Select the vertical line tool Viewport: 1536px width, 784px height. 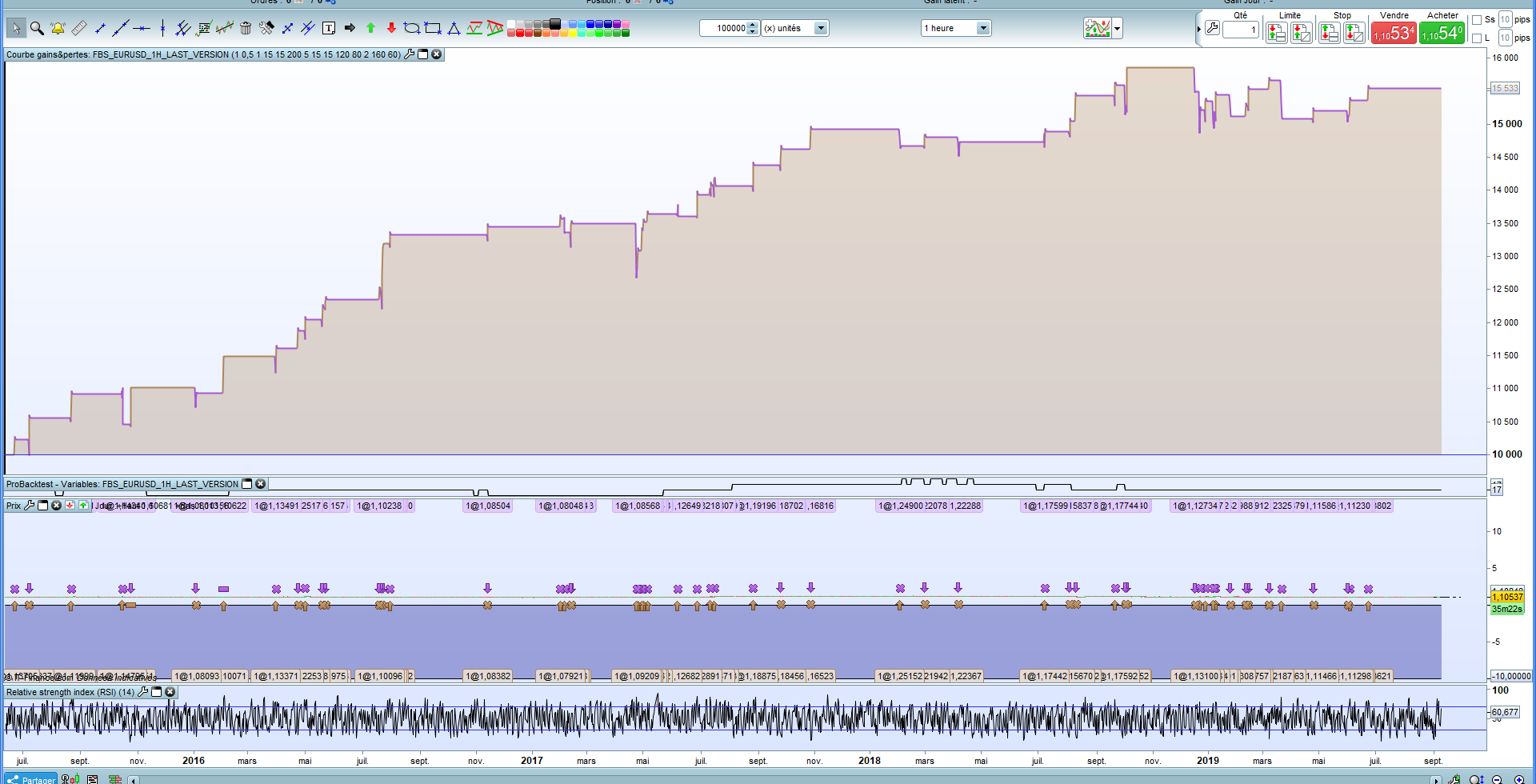point(162,29)
